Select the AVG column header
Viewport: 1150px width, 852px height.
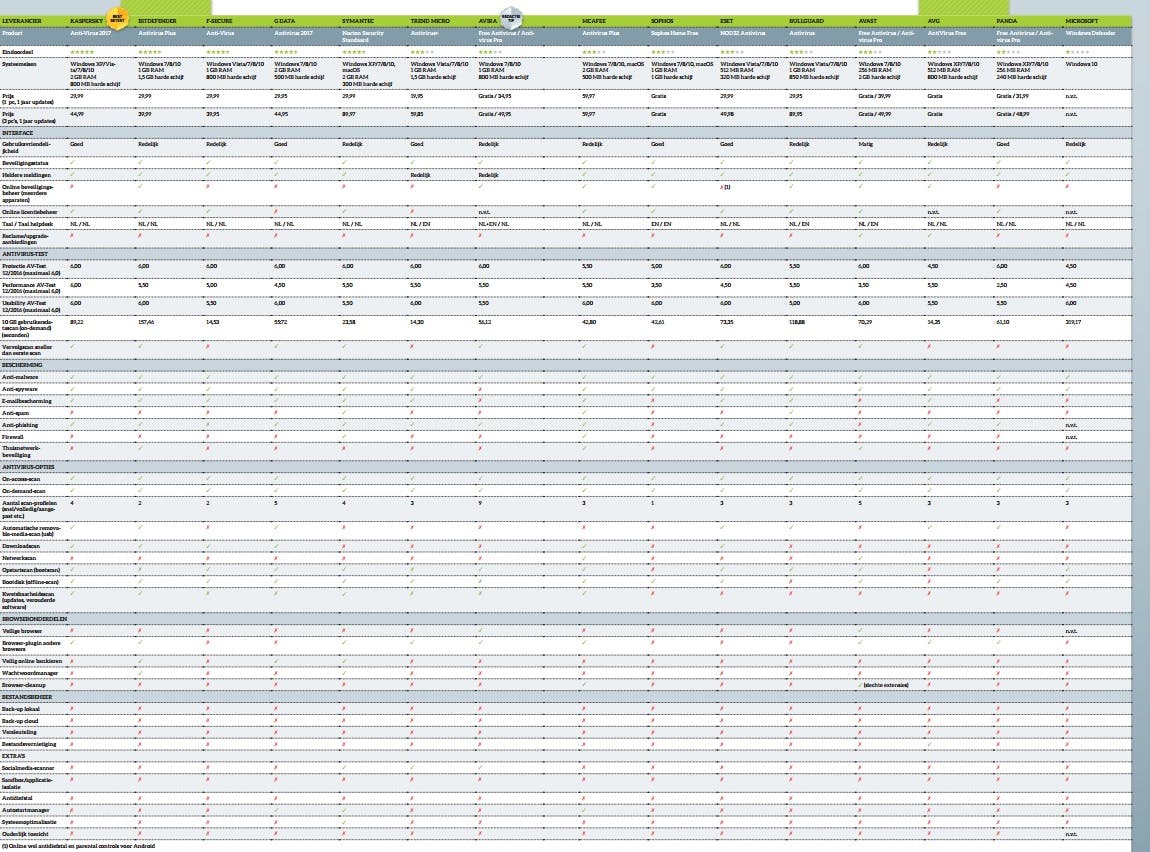coord(933,21)
